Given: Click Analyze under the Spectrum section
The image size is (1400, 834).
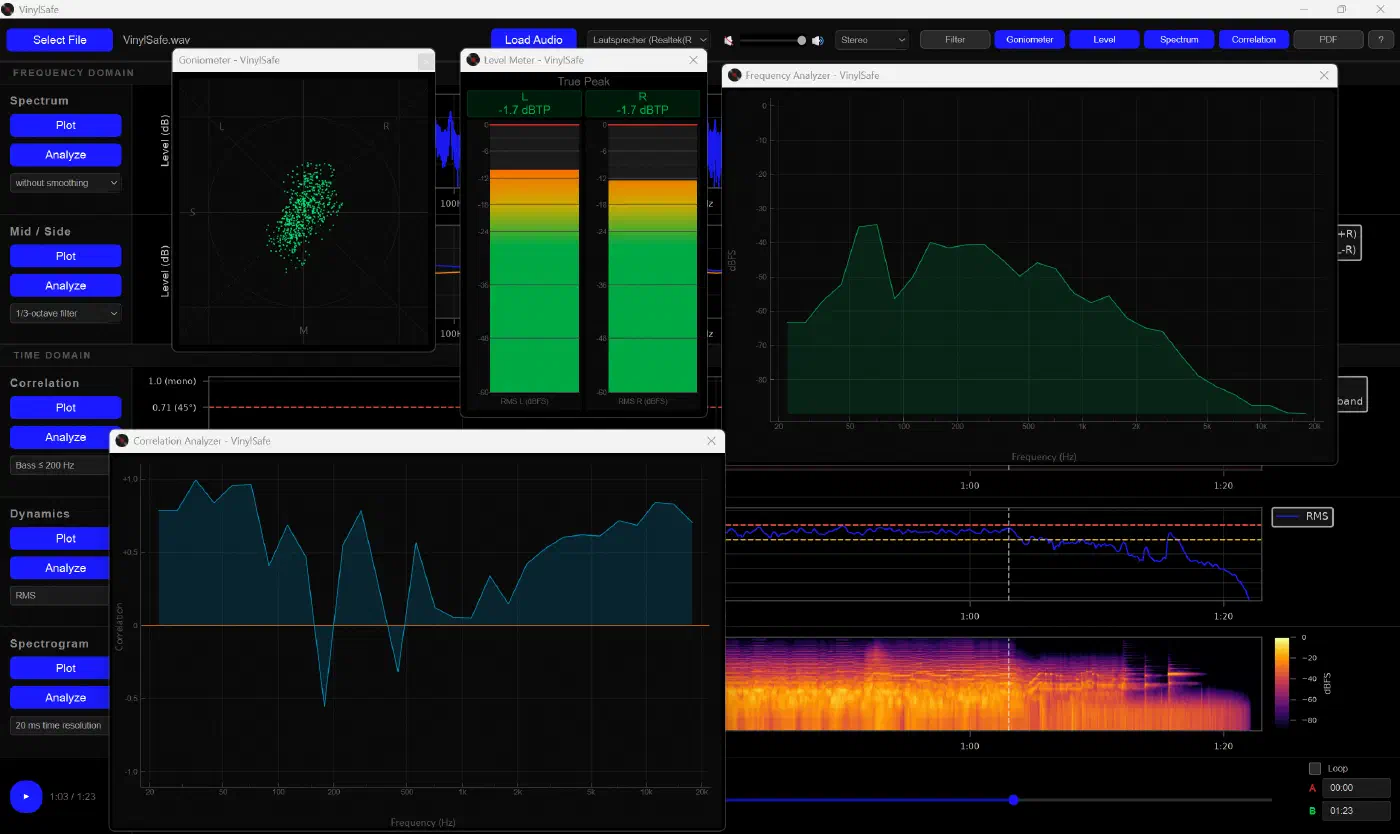Looking at the screenshot, I should [x=66, y=155].
